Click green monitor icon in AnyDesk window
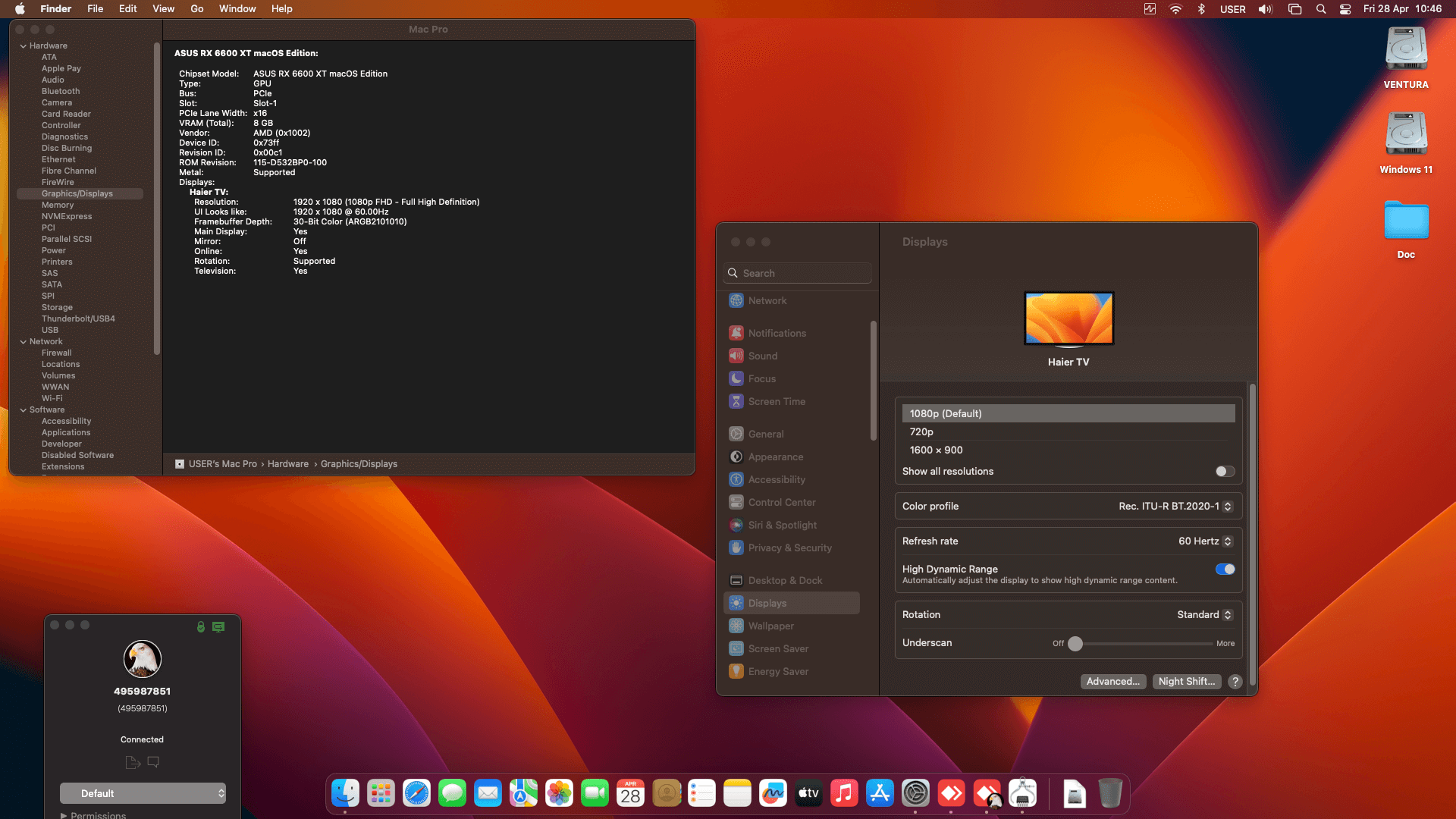The height and width of the screenshot is (819, 1456). coord(218,626)
